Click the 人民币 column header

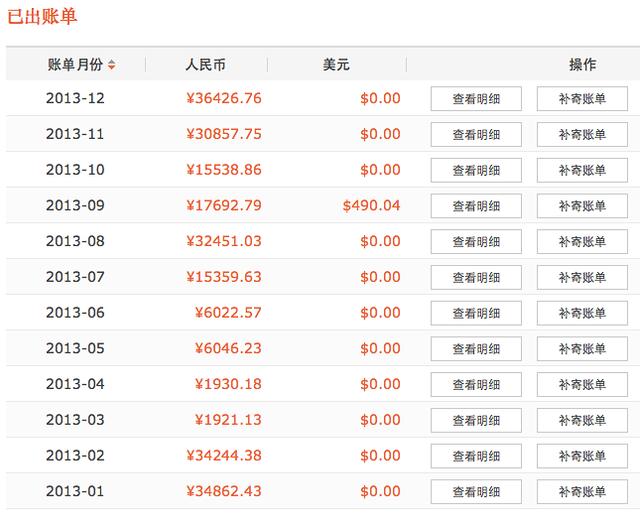click(x=205, y=65)
